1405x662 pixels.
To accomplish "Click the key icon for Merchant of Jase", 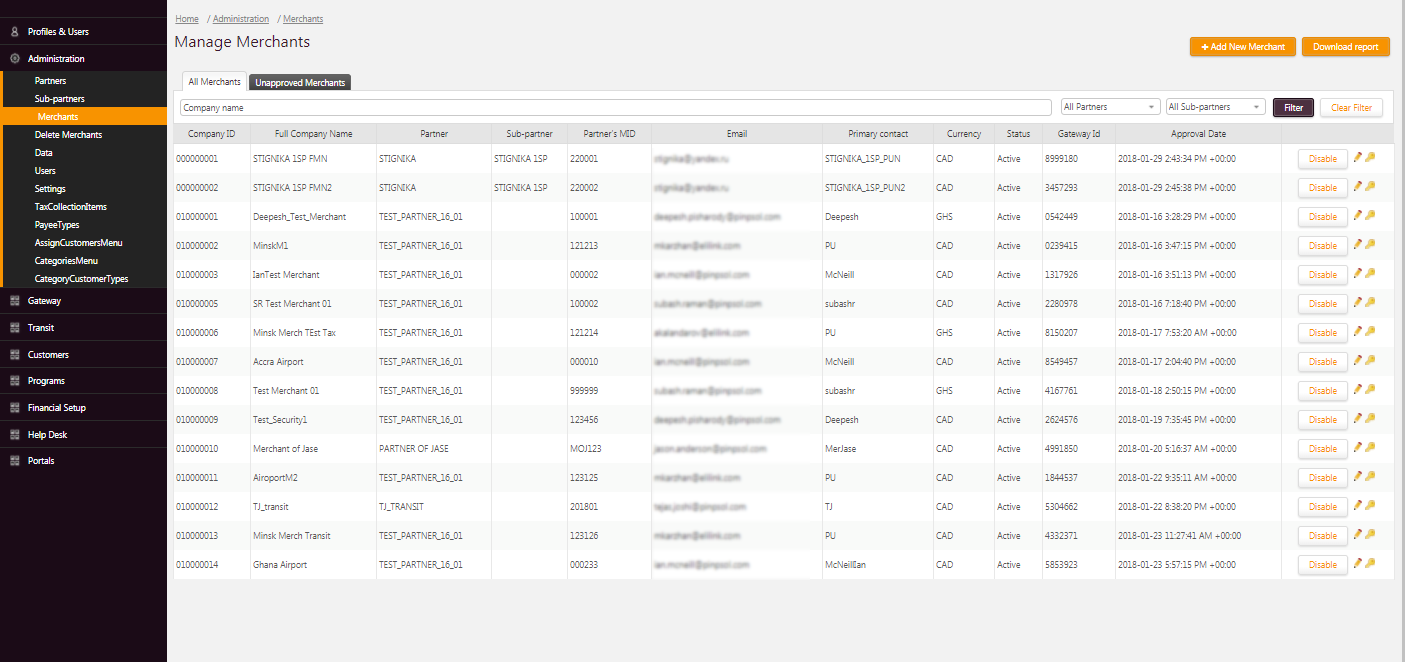I will click(1370, 447).
